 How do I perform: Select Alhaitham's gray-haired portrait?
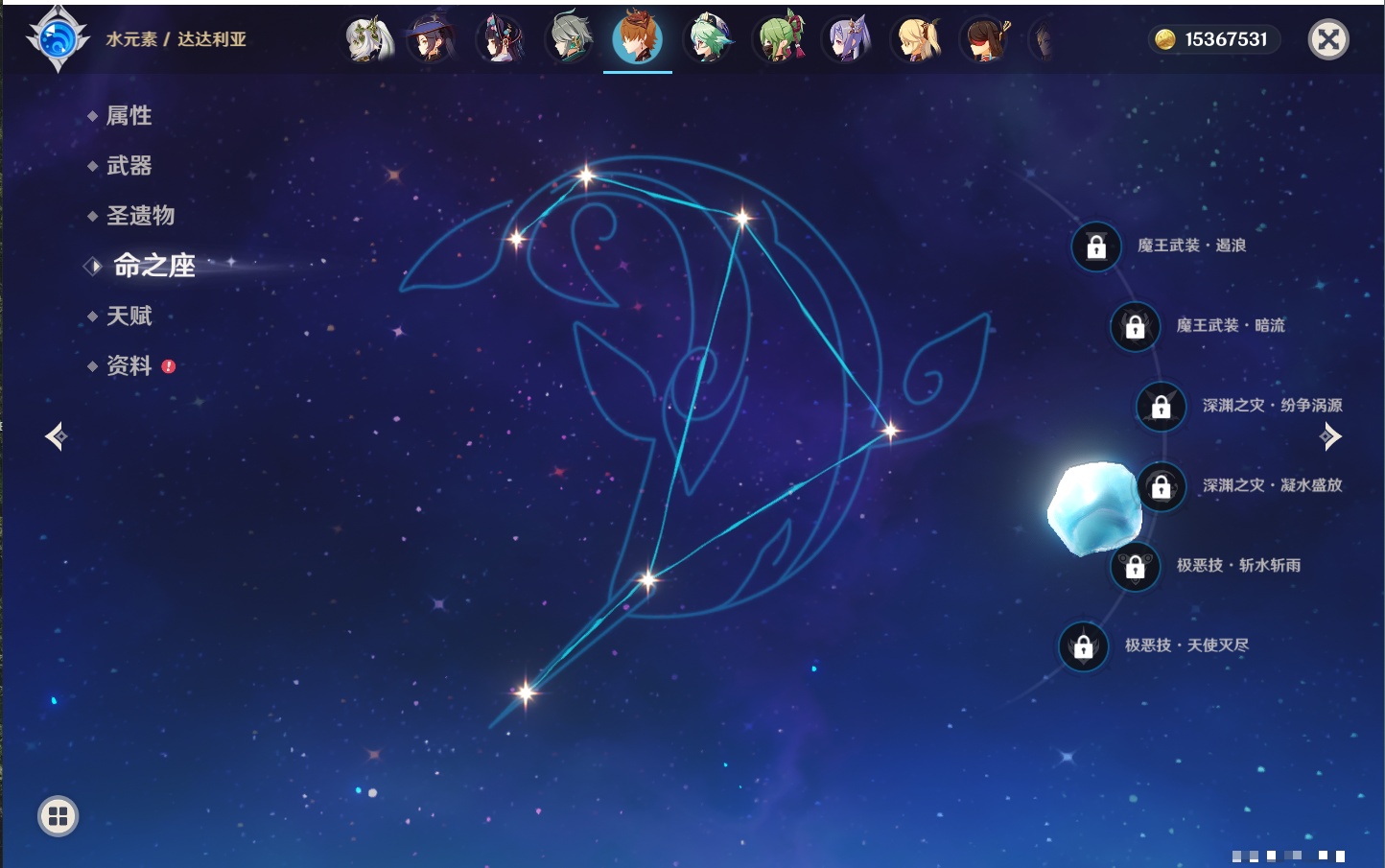pyautogui.click(x=569, y=39)
